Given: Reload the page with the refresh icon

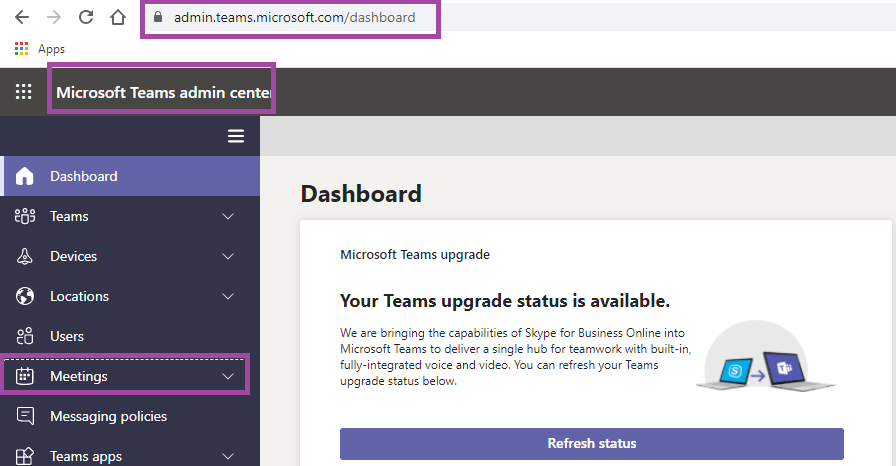Looking at the screenshot, I should tap(86, 17).
